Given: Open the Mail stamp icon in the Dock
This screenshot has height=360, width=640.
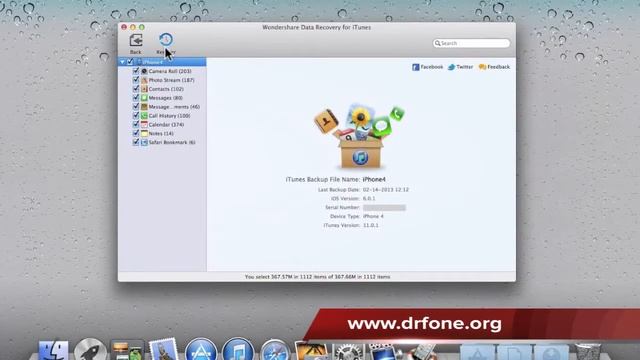Looking at the screenshot, I should (164, 349).
